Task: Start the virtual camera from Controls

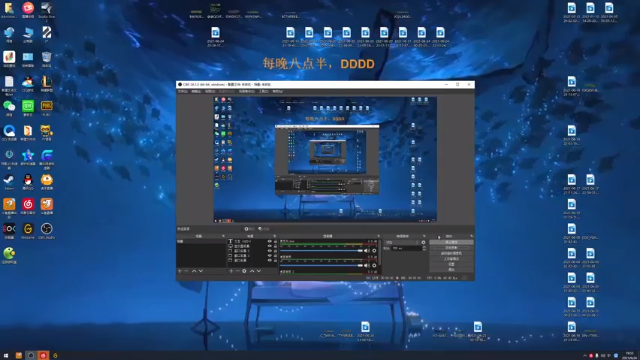Action: point(451,253)
